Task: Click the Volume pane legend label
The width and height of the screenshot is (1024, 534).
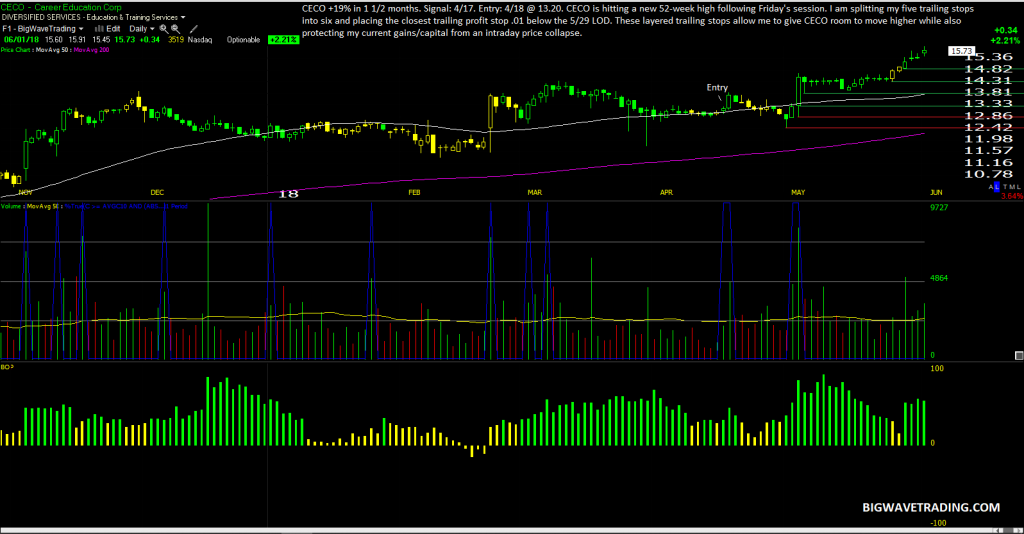Action: pos(12,206)
